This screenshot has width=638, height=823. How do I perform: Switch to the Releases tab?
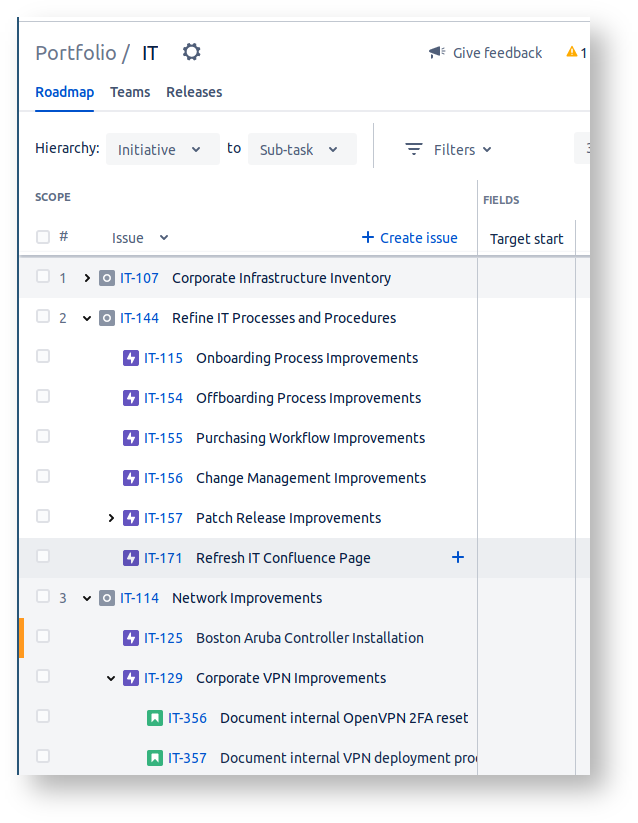194,92
